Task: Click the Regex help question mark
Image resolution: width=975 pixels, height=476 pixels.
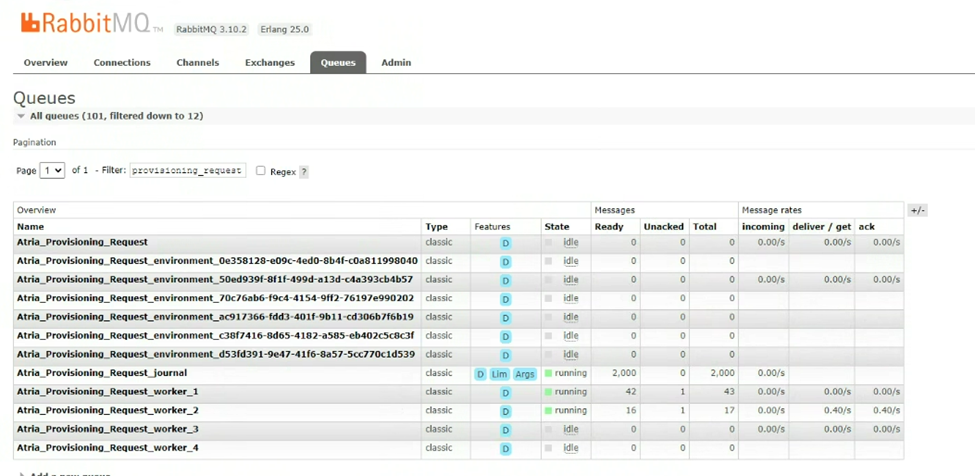Action: [304, 172]
